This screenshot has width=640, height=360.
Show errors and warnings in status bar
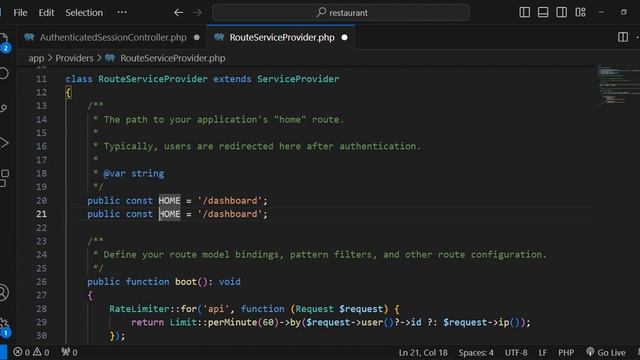(x=31, y=352)
